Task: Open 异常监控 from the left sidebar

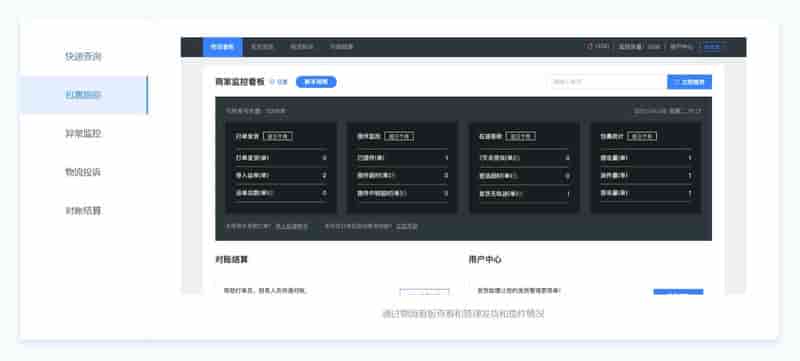Action: 83,134
